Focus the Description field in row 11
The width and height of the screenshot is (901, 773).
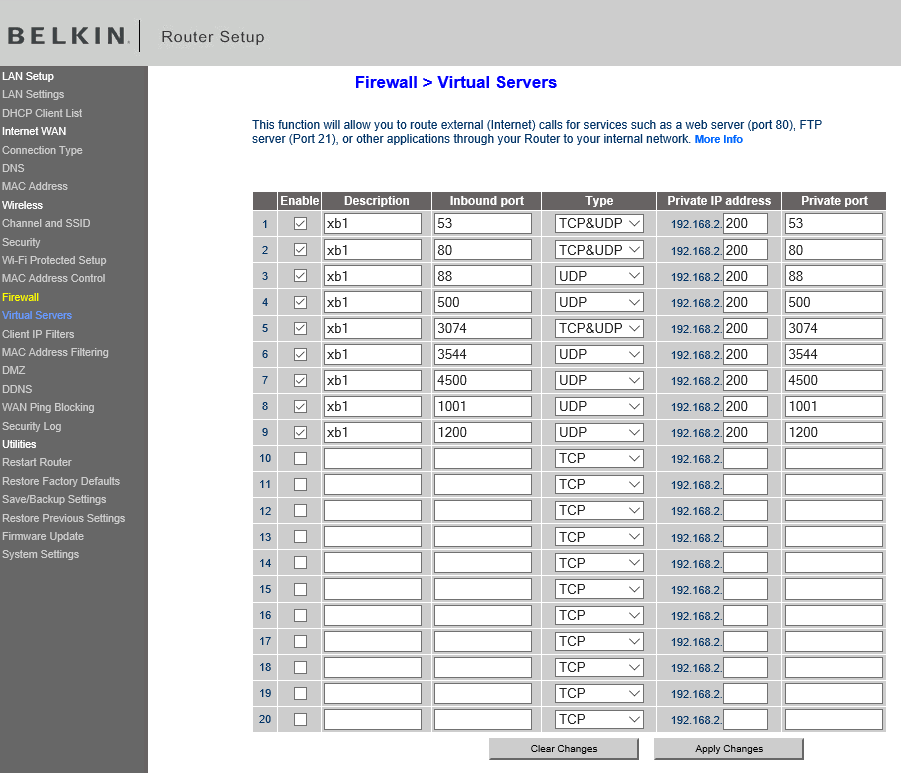point(372,484)
